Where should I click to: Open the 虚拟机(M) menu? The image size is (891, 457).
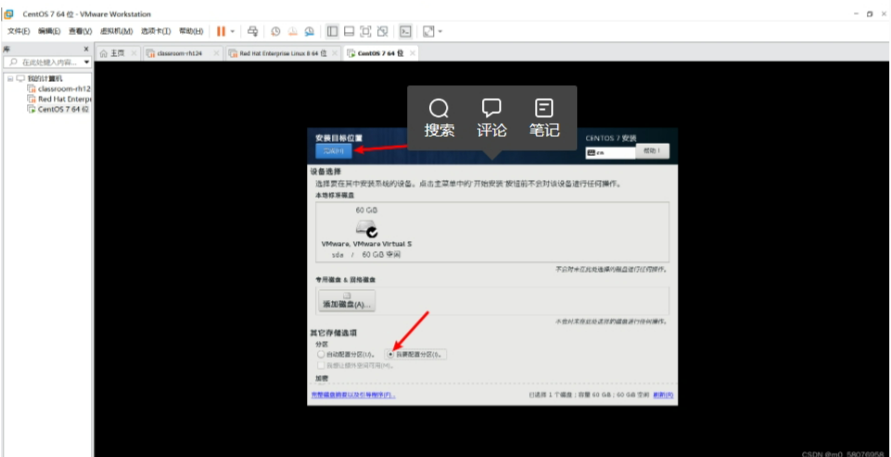pyautogui.click(x=116, y=31)
